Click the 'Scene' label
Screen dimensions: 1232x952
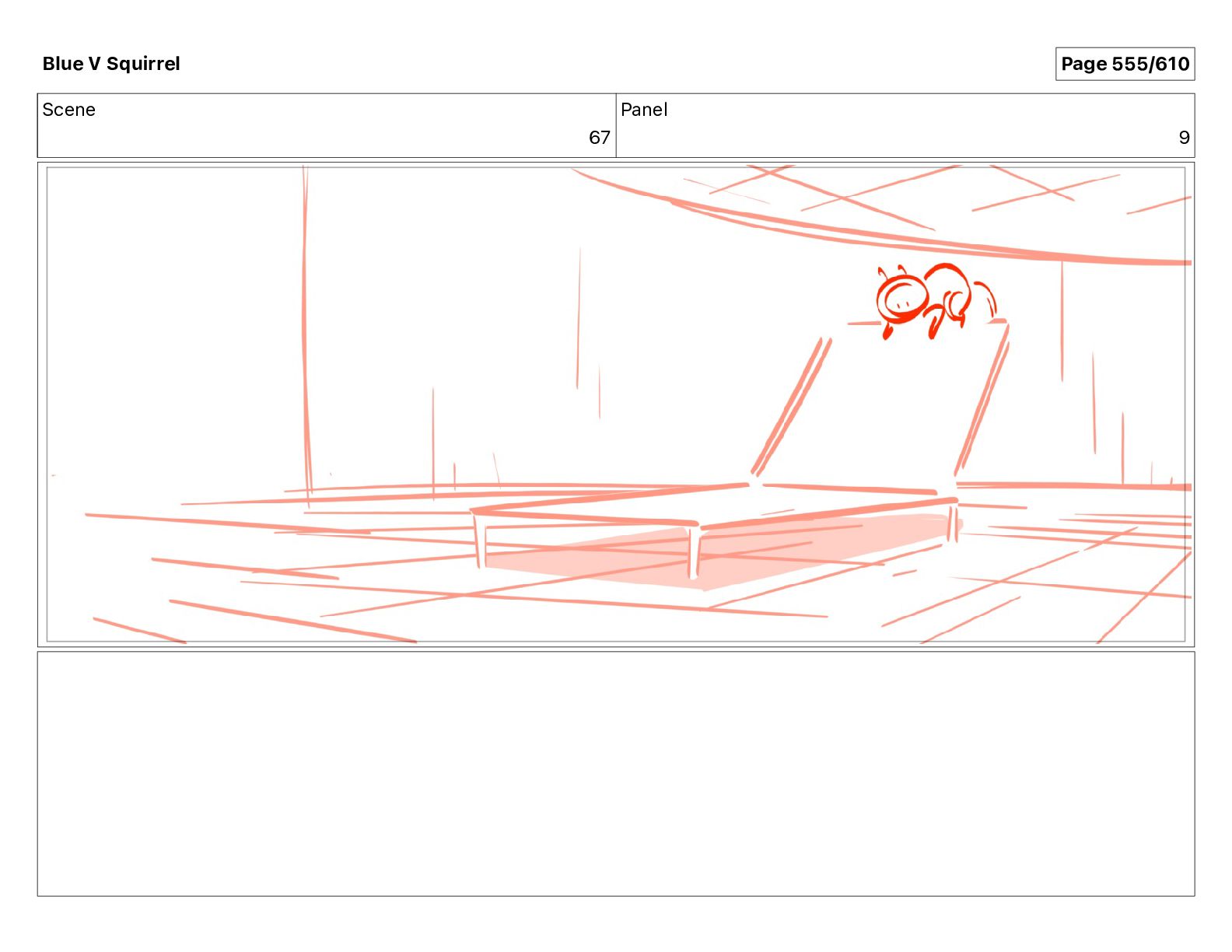tap(68, 110)
